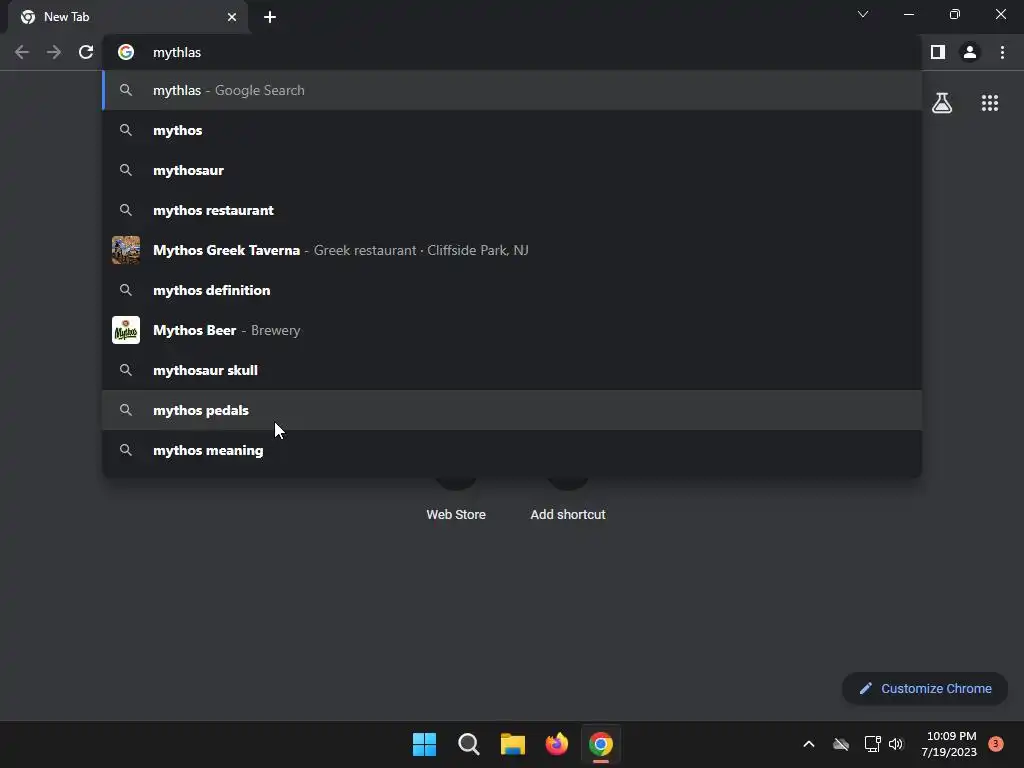The height and width of the screenshot is (768, 1024).
Task: Open the Windows Start menu
Action: pos(424,744)
